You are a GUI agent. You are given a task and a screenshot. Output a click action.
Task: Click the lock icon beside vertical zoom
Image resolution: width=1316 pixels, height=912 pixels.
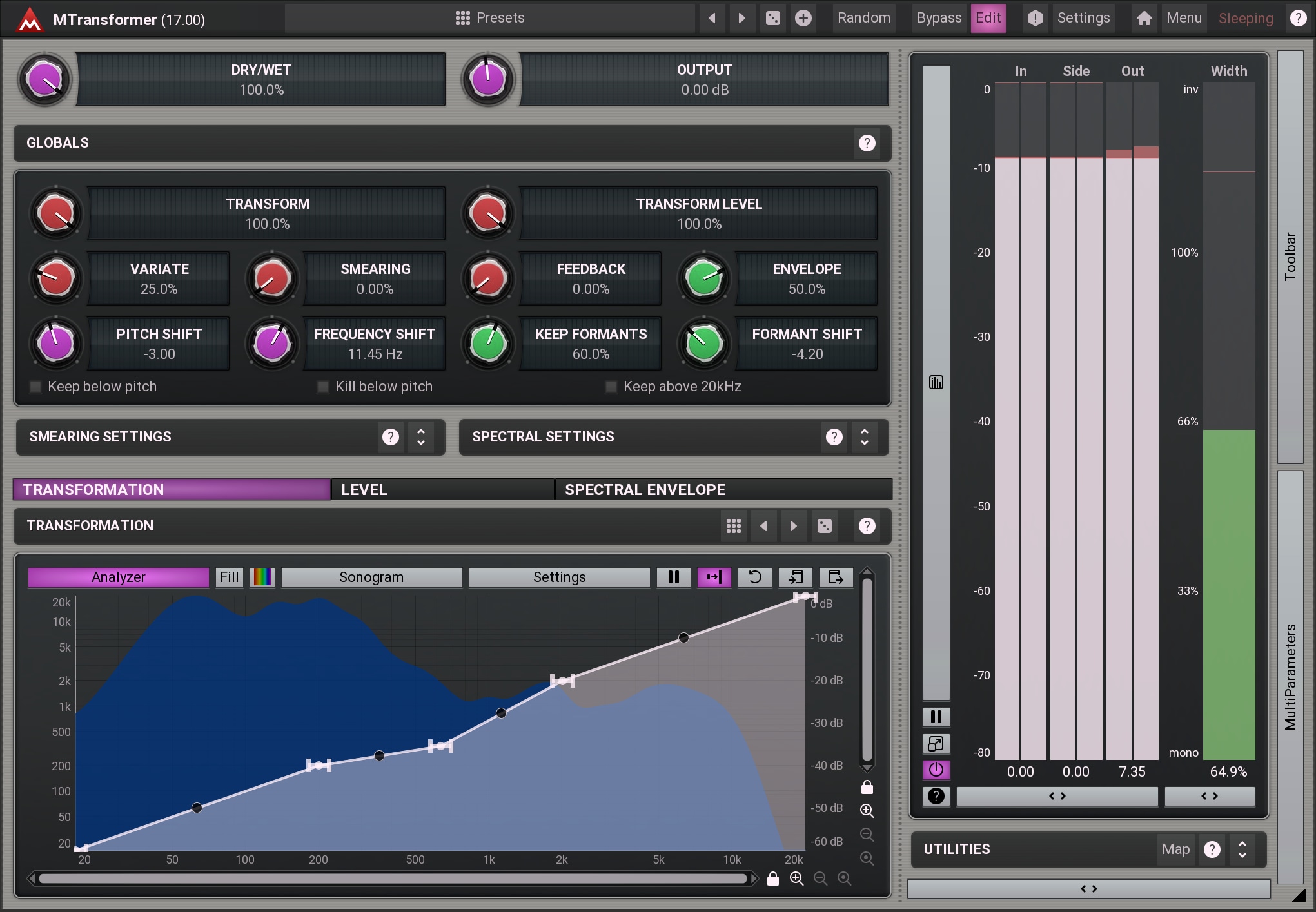867,787
